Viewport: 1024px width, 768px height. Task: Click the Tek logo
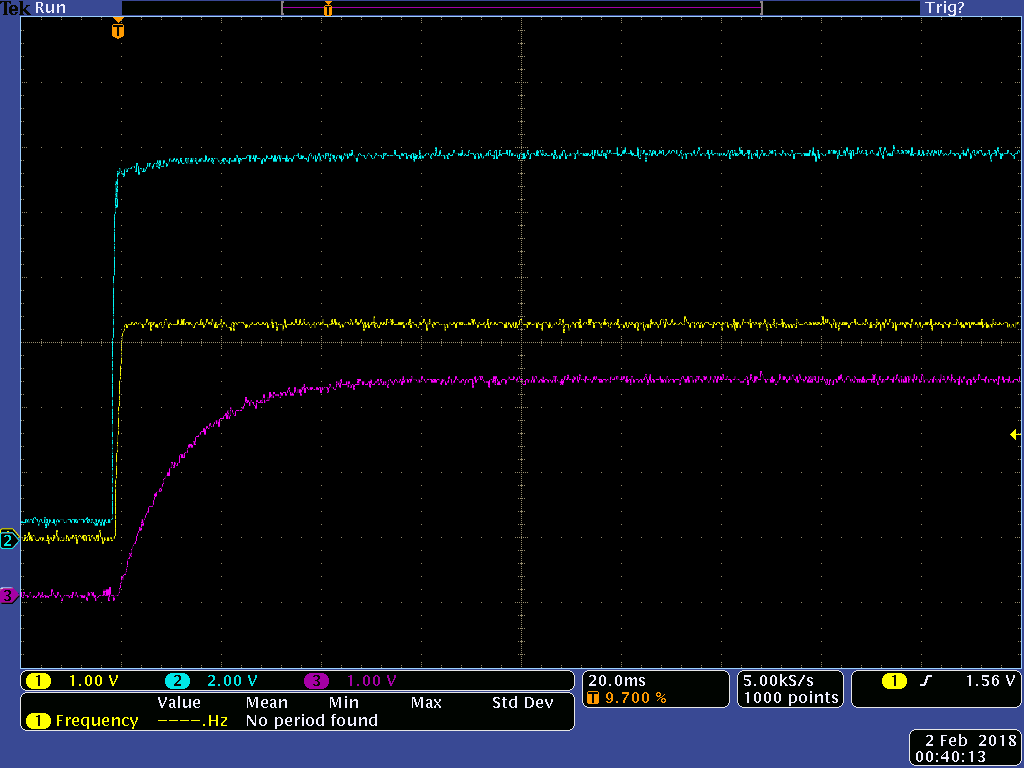pyautogui.click(x=16, y=8)
